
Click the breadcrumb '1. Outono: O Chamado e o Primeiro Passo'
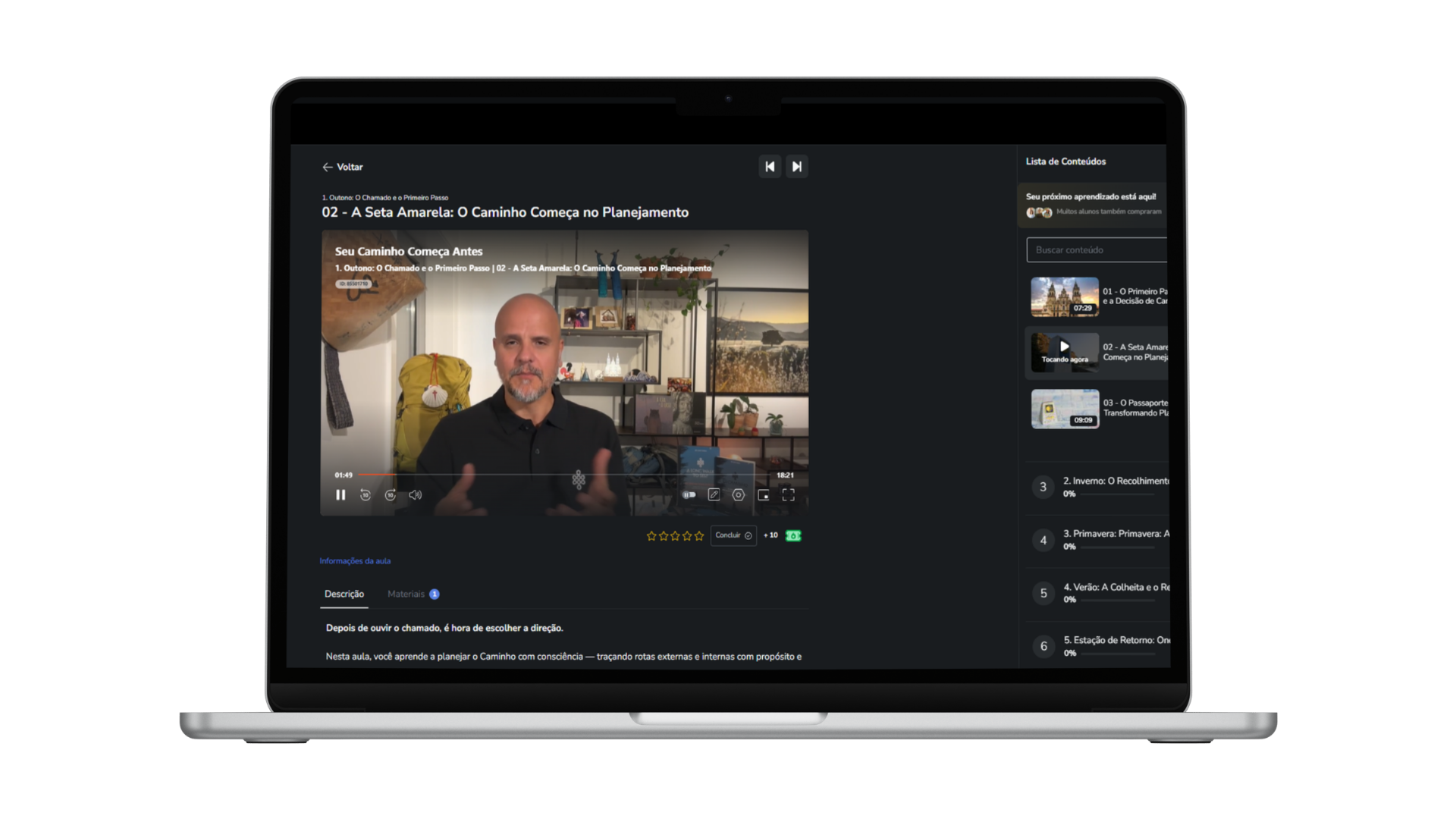(385, 197)
